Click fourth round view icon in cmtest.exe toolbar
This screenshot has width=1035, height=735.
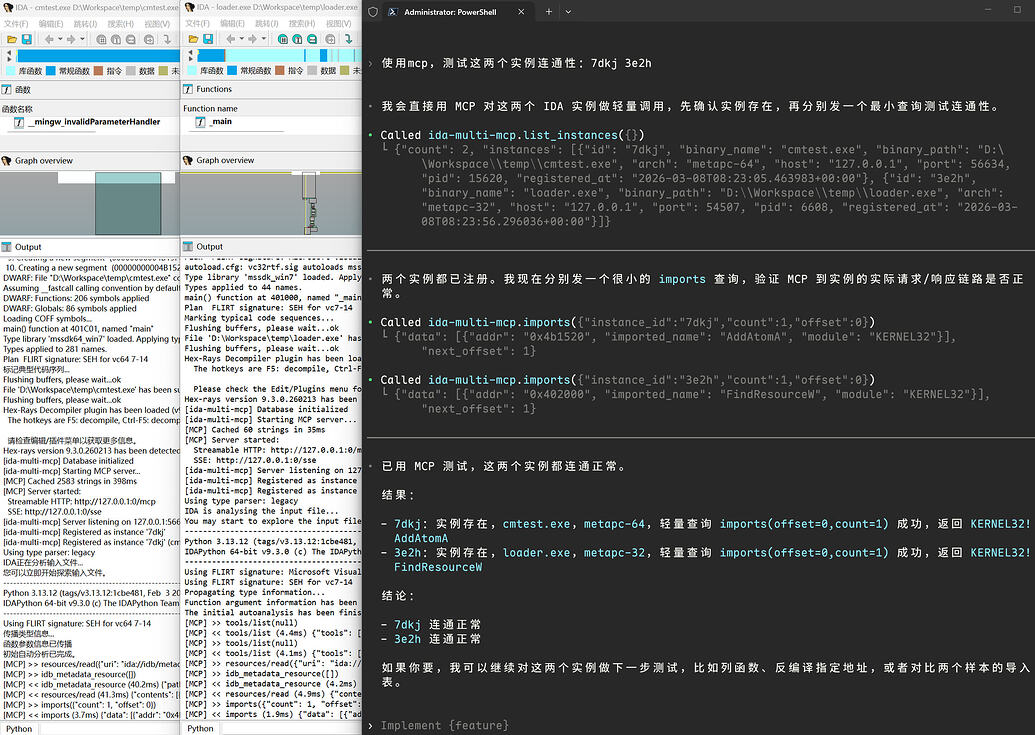149,40
